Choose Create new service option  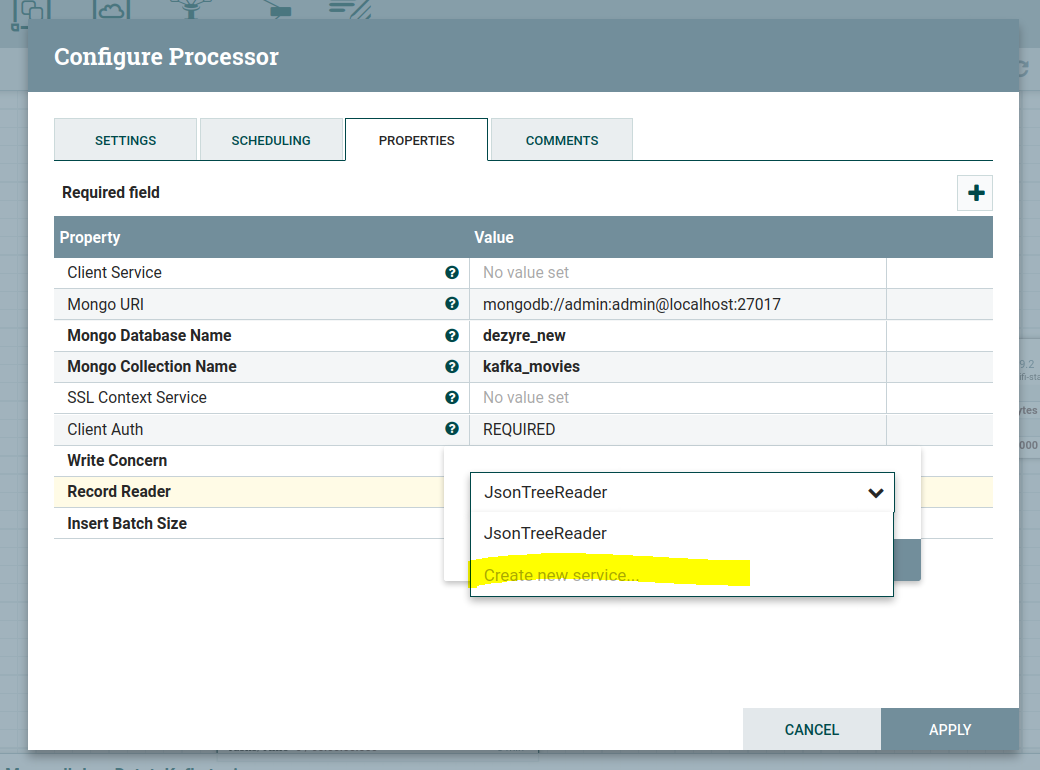(561, 576)
